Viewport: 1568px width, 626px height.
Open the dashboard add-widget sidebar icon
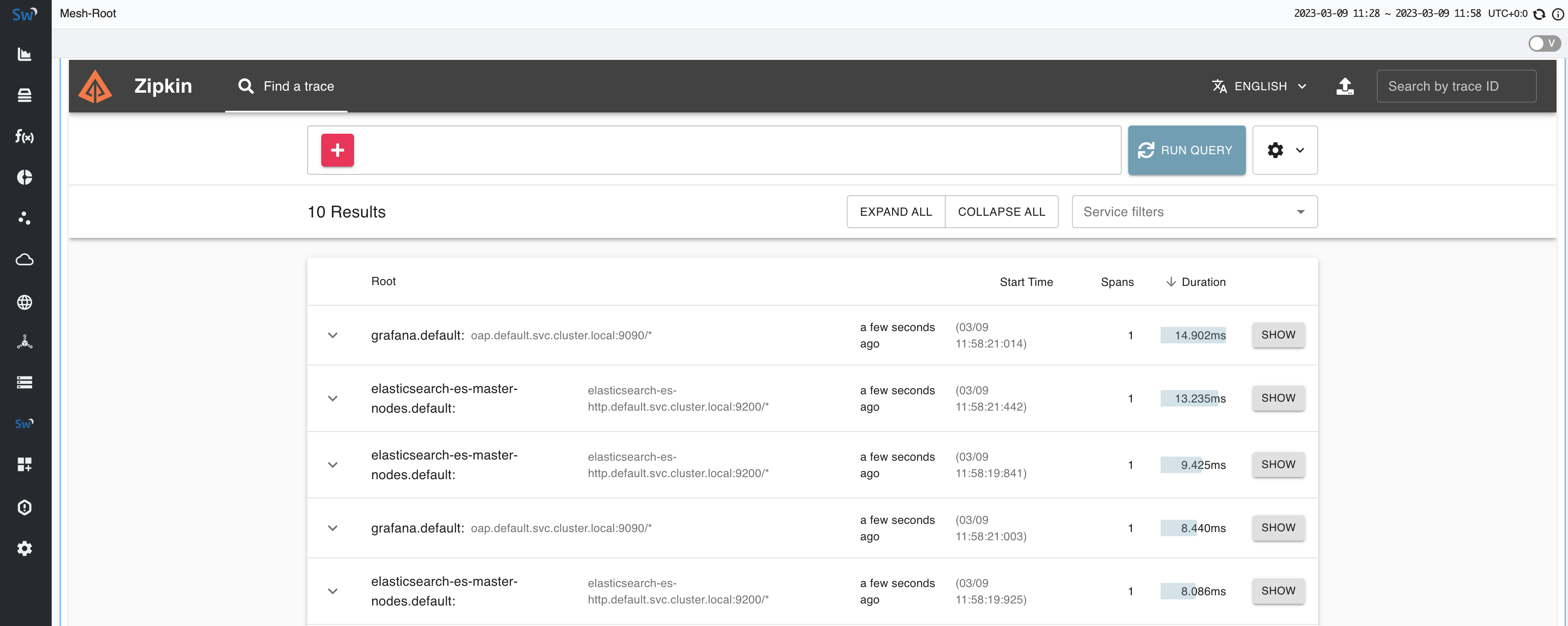(24, 465)
